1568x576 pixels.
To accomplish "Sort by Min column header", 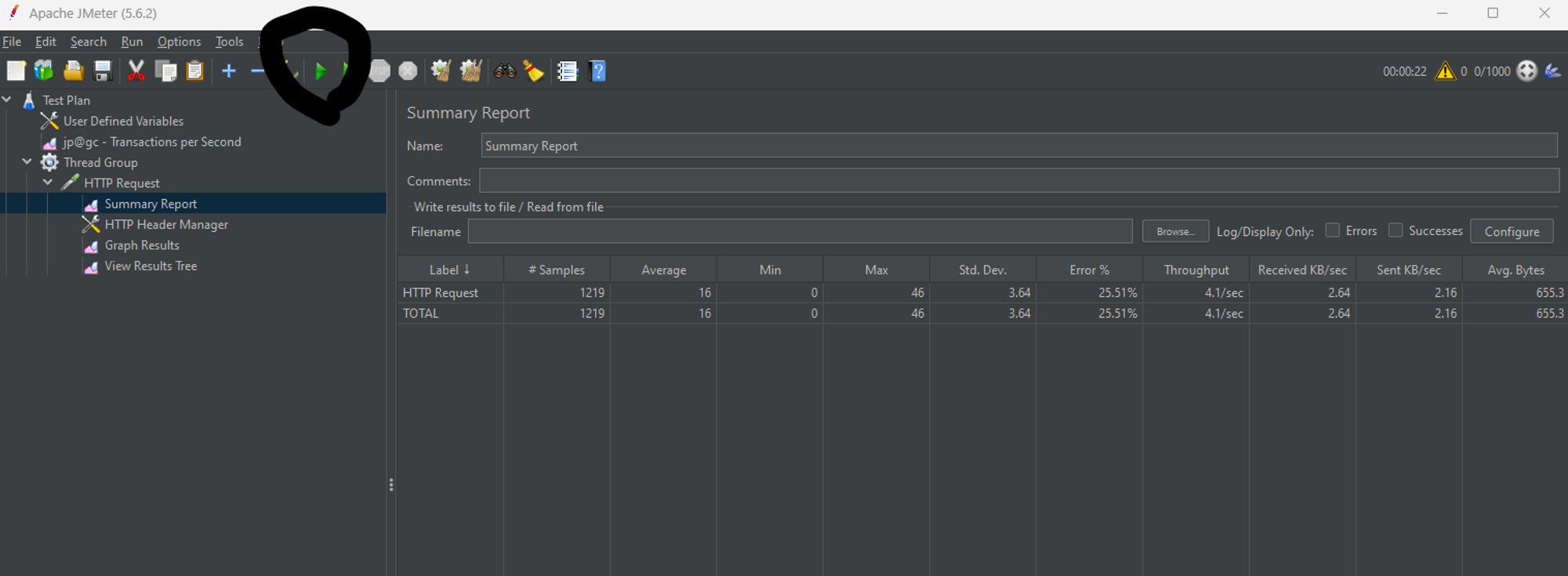I will [770, 270].
